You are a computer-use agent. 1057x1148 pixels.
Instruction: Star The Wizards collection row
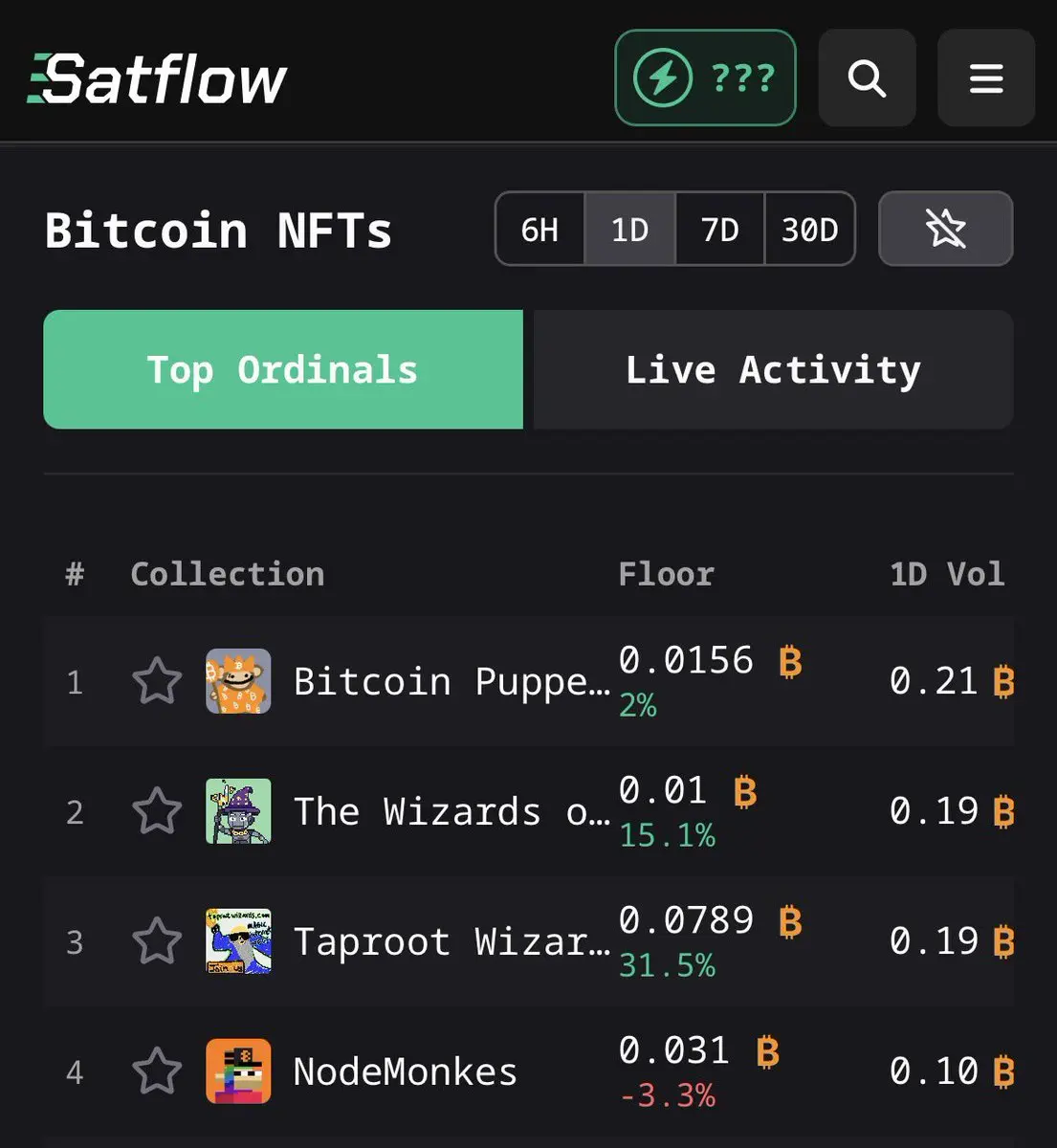(157, 811)
